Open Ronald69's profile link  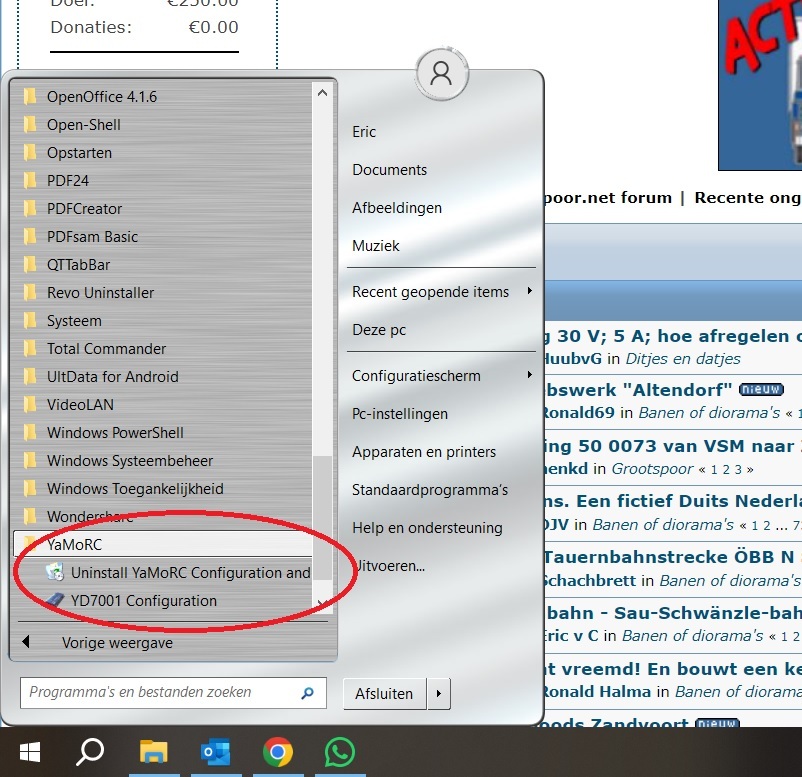[579, 413]
